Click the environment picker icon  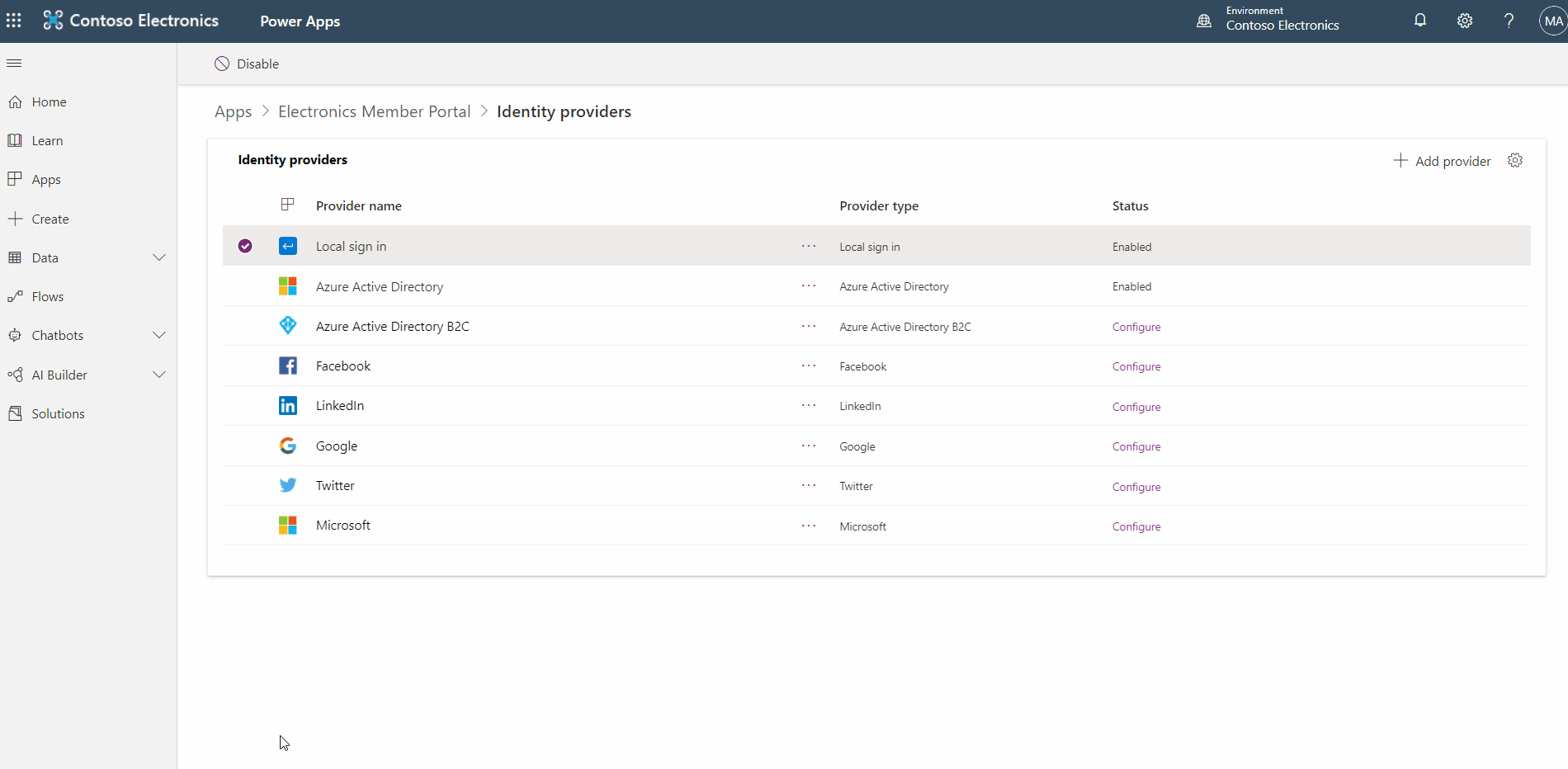click(x=1204, y=21)
